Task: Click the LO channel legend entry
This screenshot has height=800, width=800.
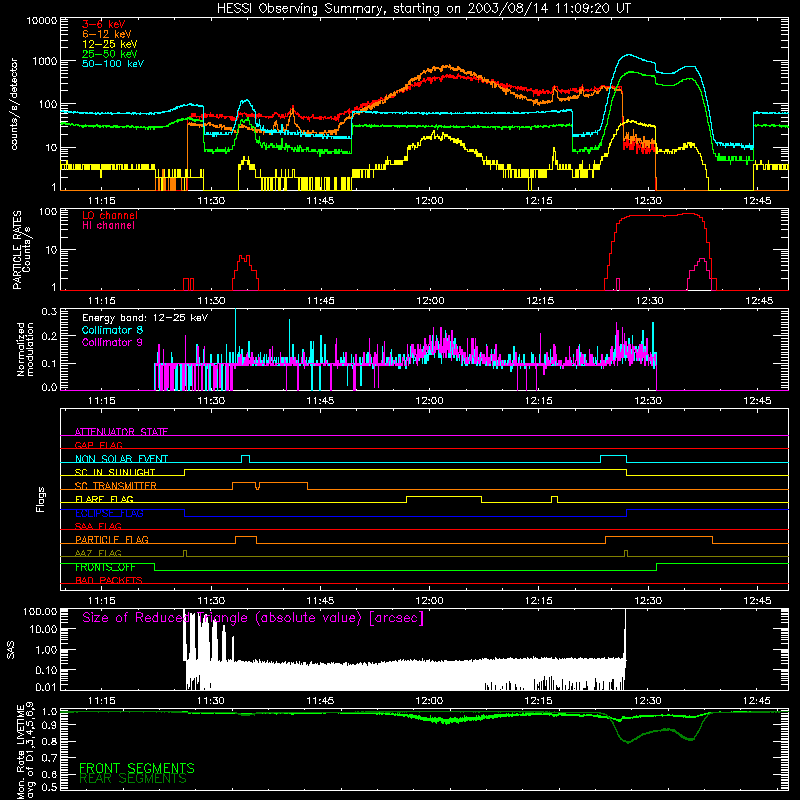Action: point(110,215)
